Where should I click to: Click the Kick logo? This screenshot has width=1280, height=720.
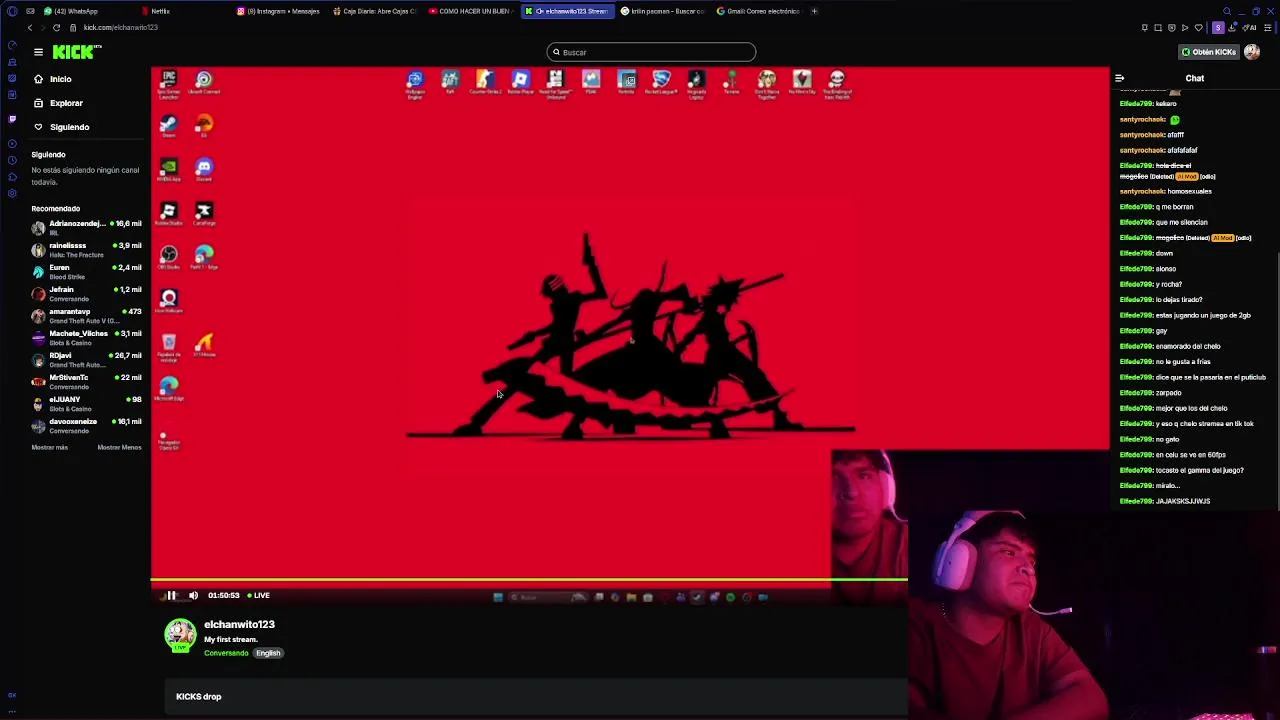pyautogui.click(x=76, y=52)
